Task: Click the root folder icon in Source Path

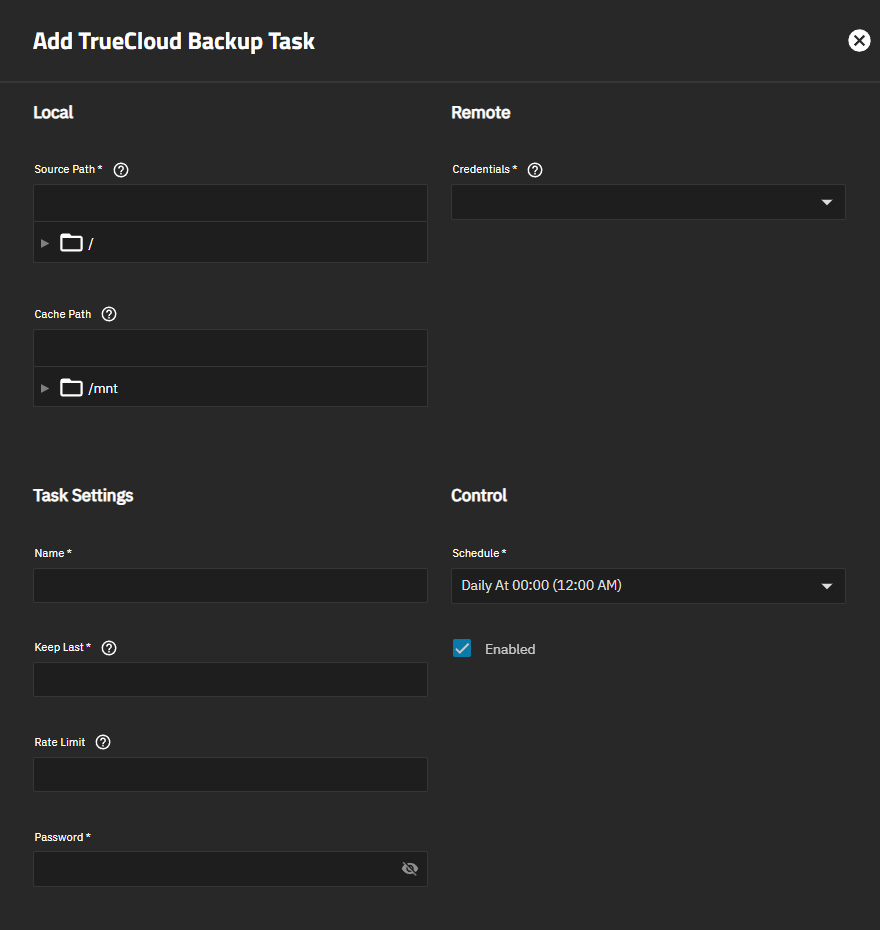Action: [x=71, y=243]
